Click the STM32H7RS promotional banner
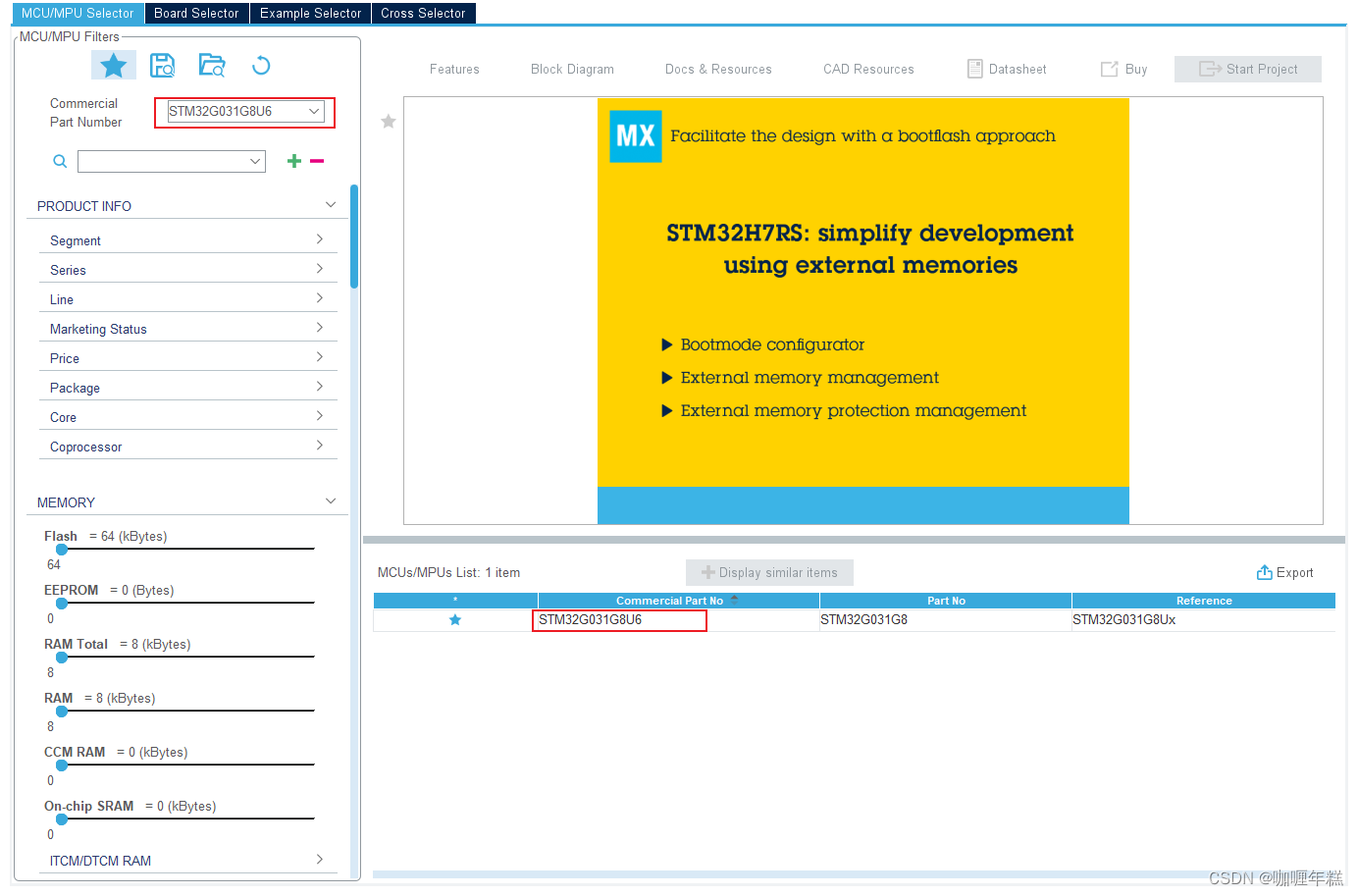 [863, 311]
